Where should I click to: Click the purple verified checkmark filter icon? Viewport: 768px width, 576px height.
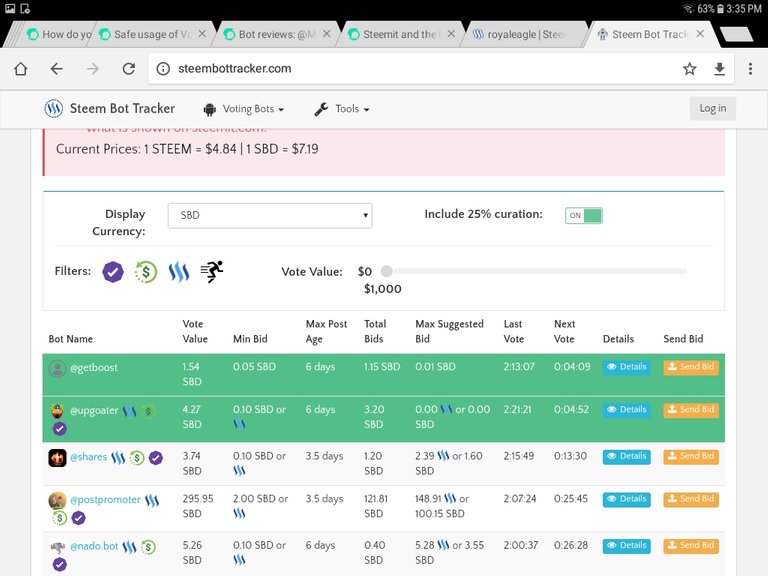(113, 271)
